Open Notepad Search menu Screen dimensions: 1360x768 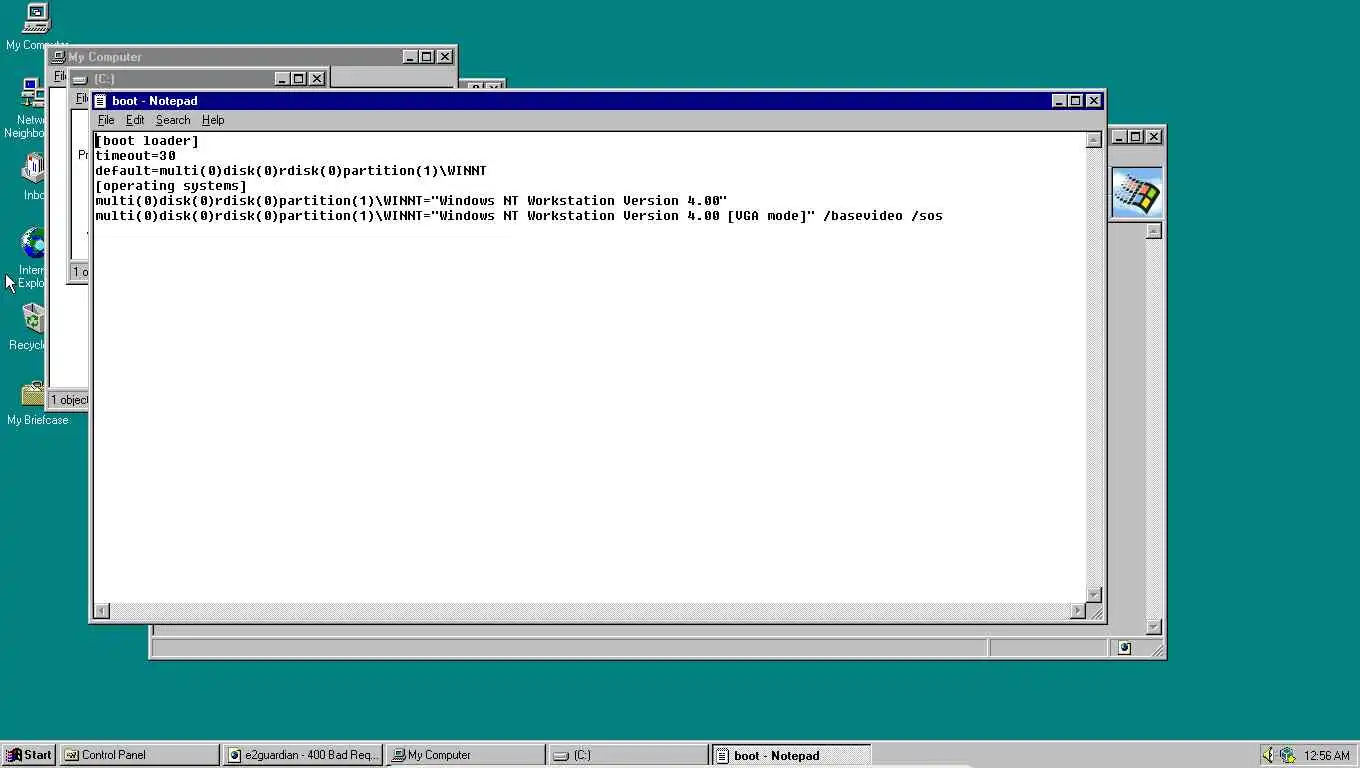point(173,120)
